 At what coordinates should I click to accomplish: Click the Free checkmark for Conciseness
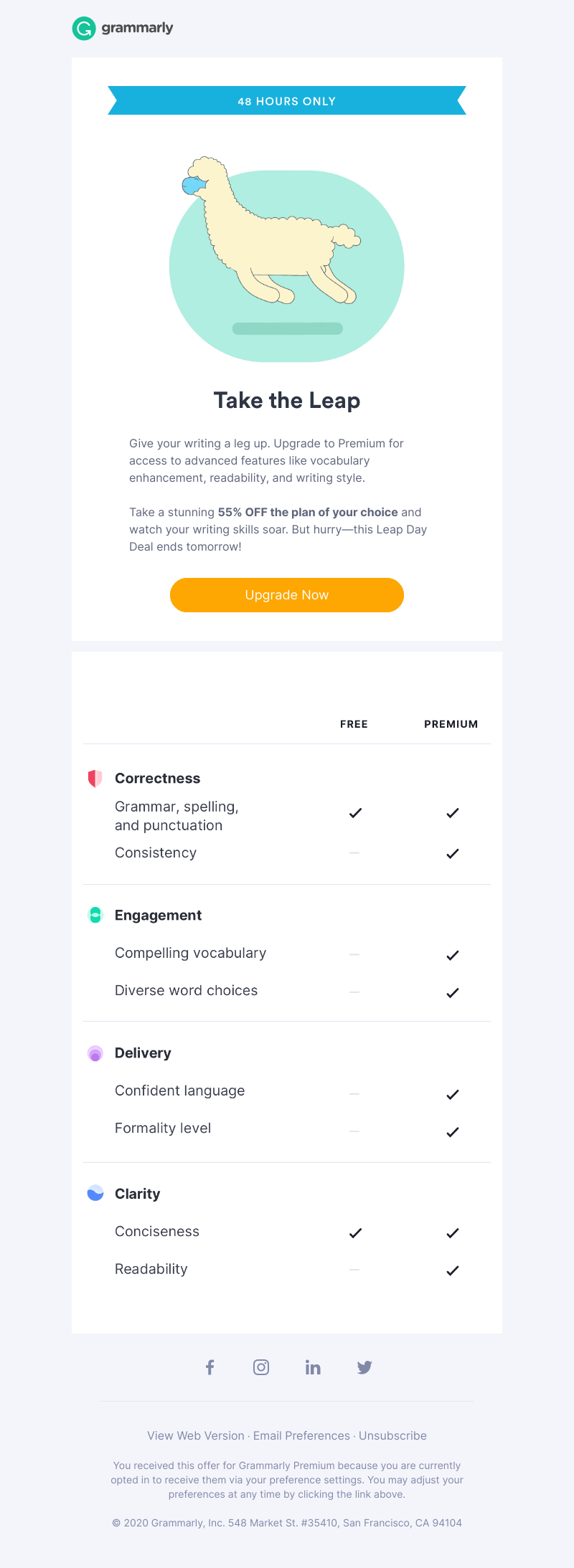point(355,1232)
